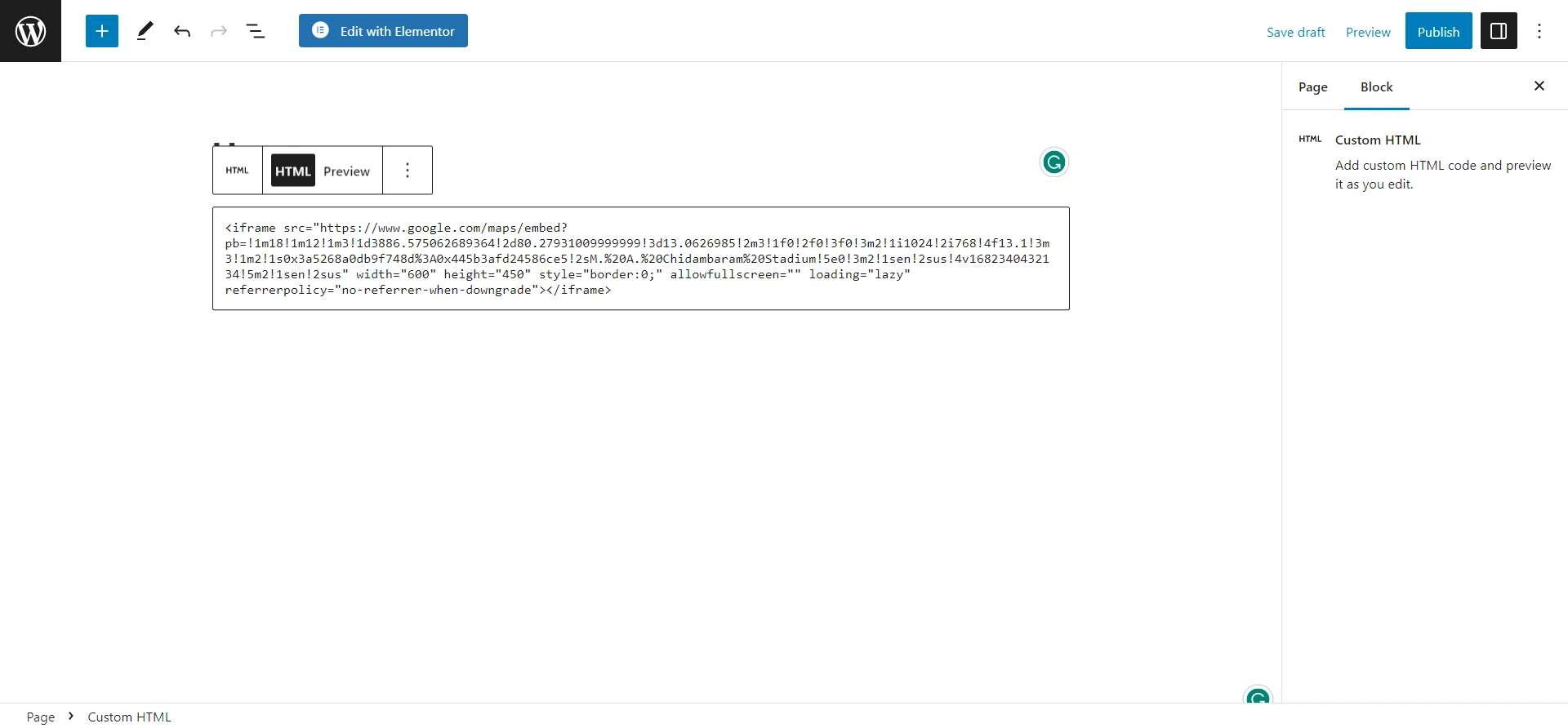Click the HTML block type icon
Viewport: 1568px width, 728px height.
[238, 171]
